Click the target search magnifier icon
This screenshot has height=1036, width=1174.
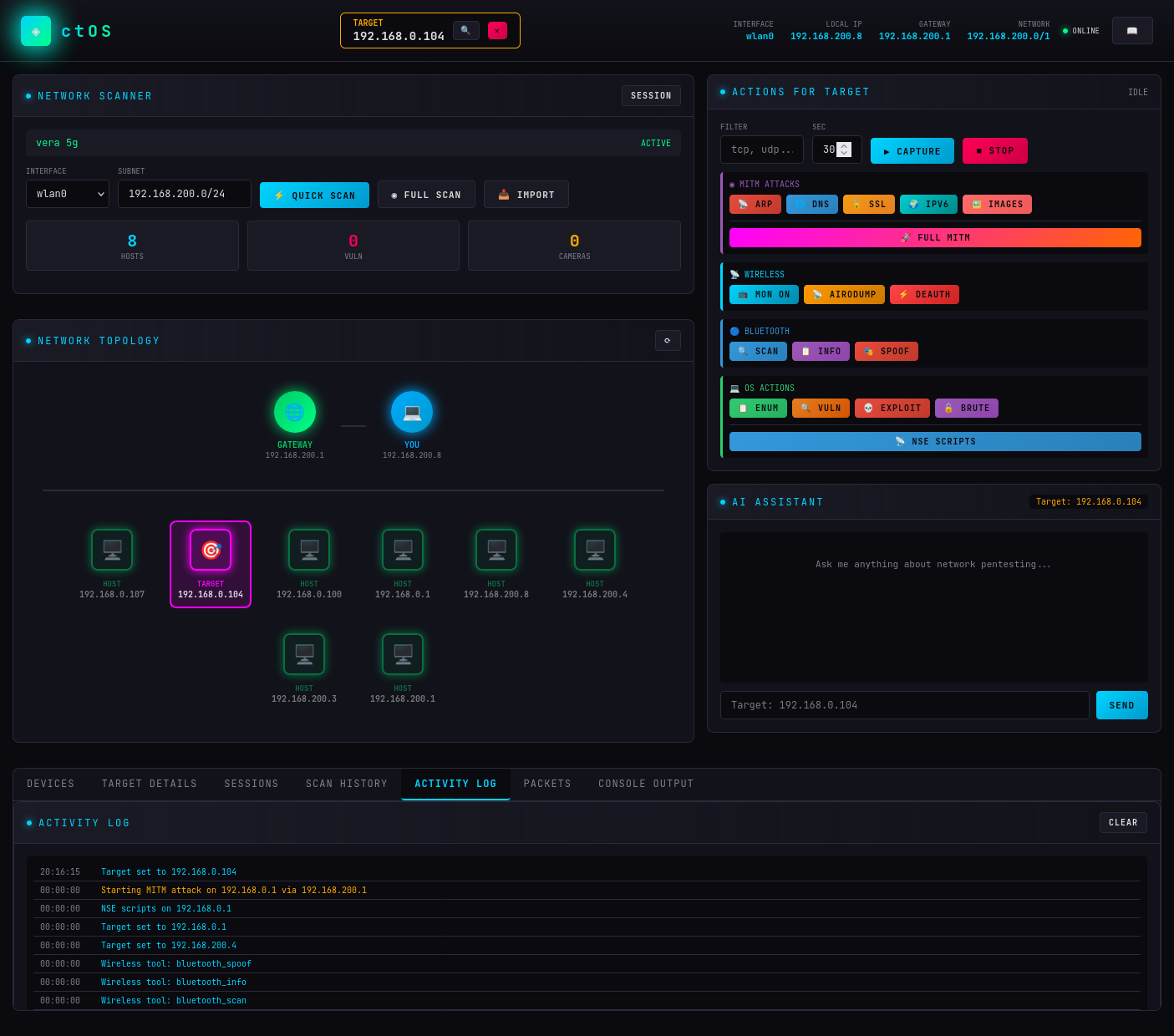pos(465,30)
